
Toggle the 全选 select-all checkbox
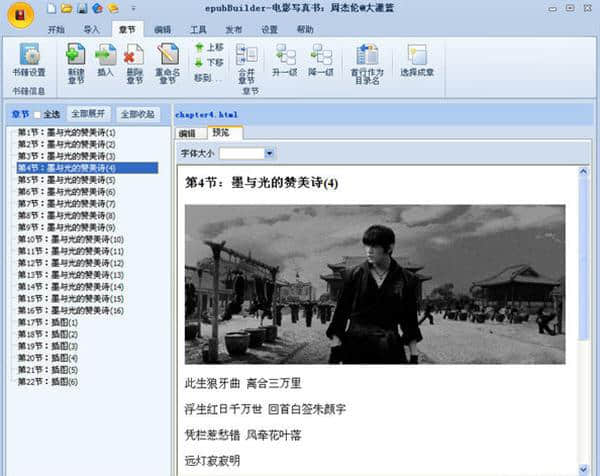coord(38,114)
